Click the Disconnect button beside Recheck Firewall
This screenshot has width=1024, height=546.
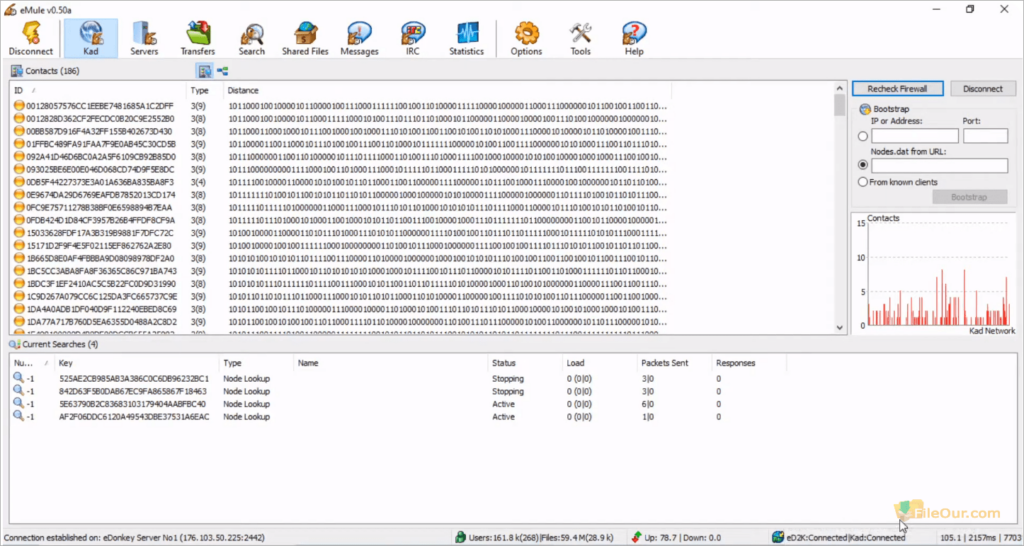coord(982,89)
